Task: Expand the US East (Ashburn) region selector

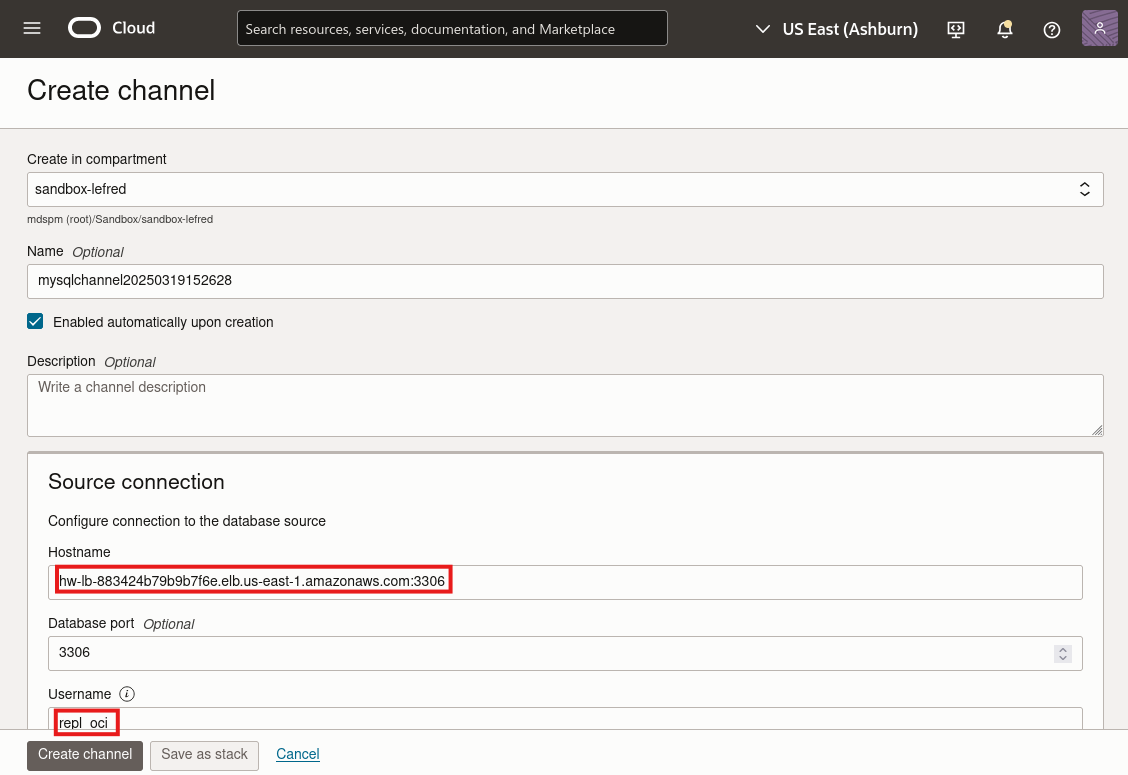Action: click(x=836, y=29)
